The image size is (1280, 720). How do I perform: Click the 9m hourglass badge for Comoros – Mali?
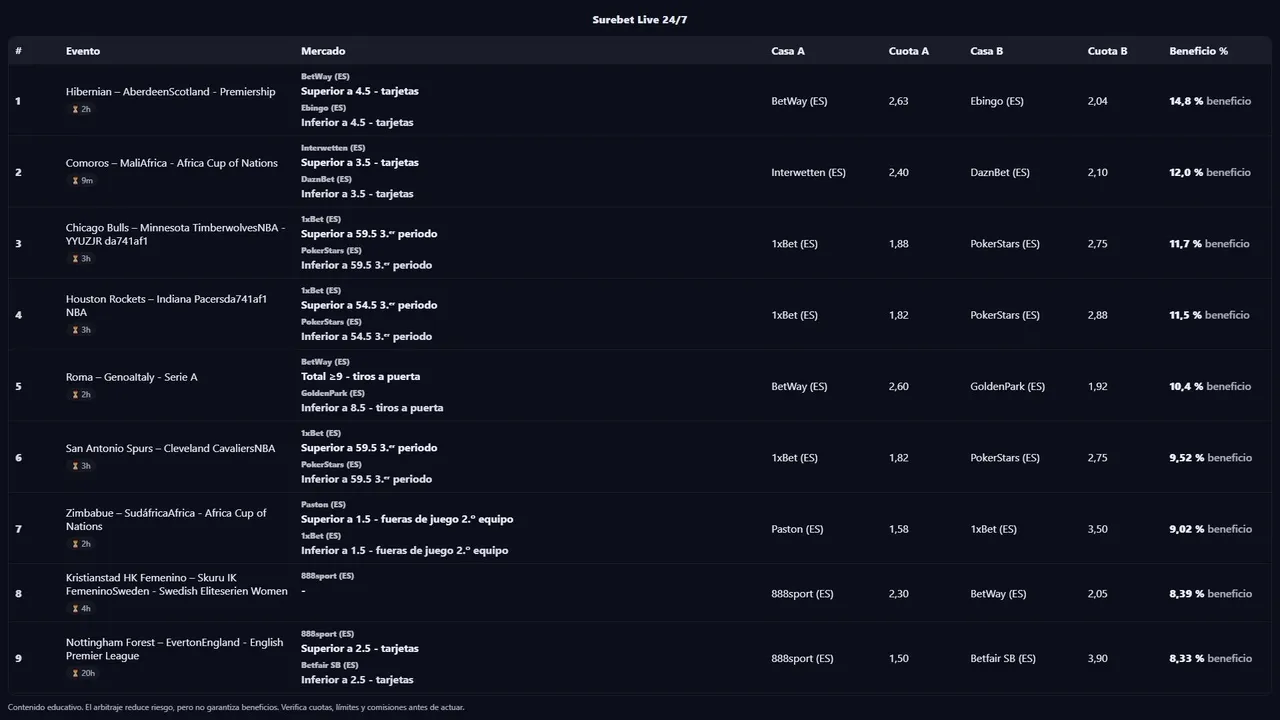click(x=83, y=181)
